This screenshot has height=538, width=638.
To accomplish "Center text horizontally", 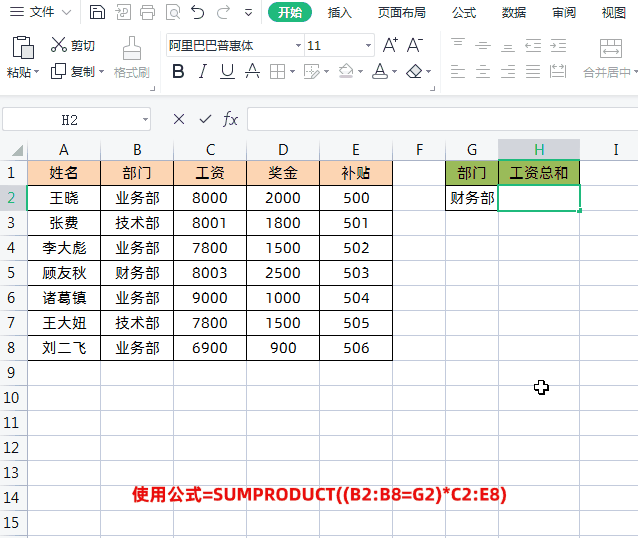I will [483, 72].
